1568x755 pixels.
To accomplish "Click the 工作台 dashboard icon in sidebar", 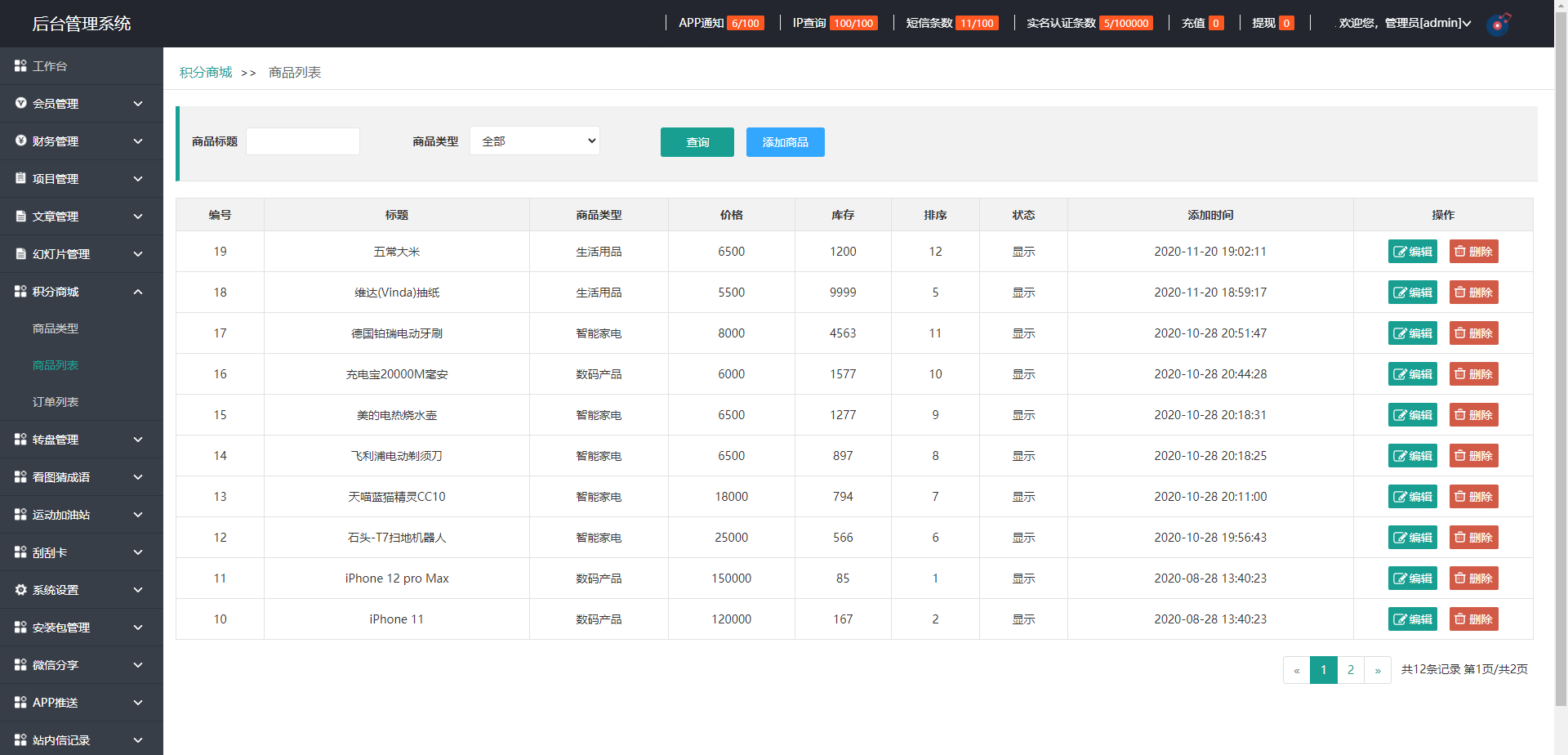I will (20, 65).
